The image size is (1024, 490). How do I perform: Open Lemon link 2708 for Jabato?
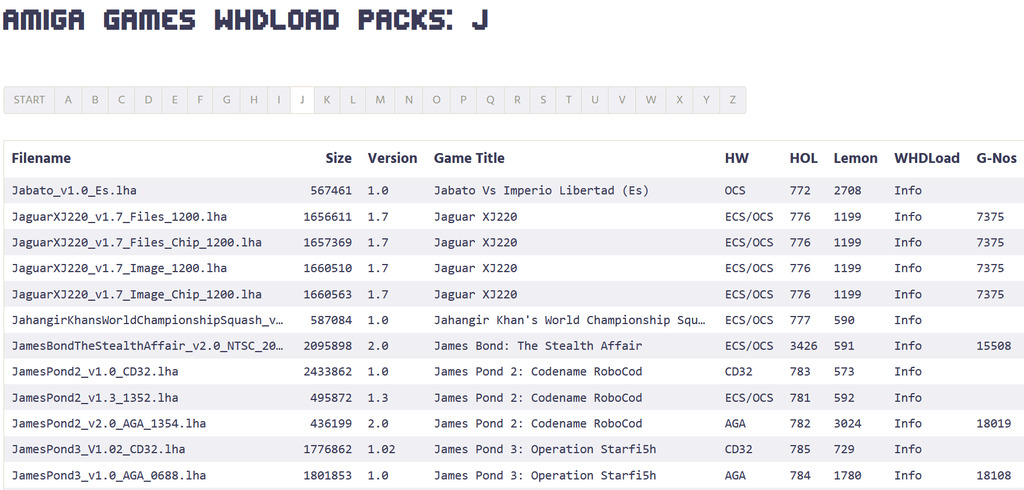coord(848,190)
